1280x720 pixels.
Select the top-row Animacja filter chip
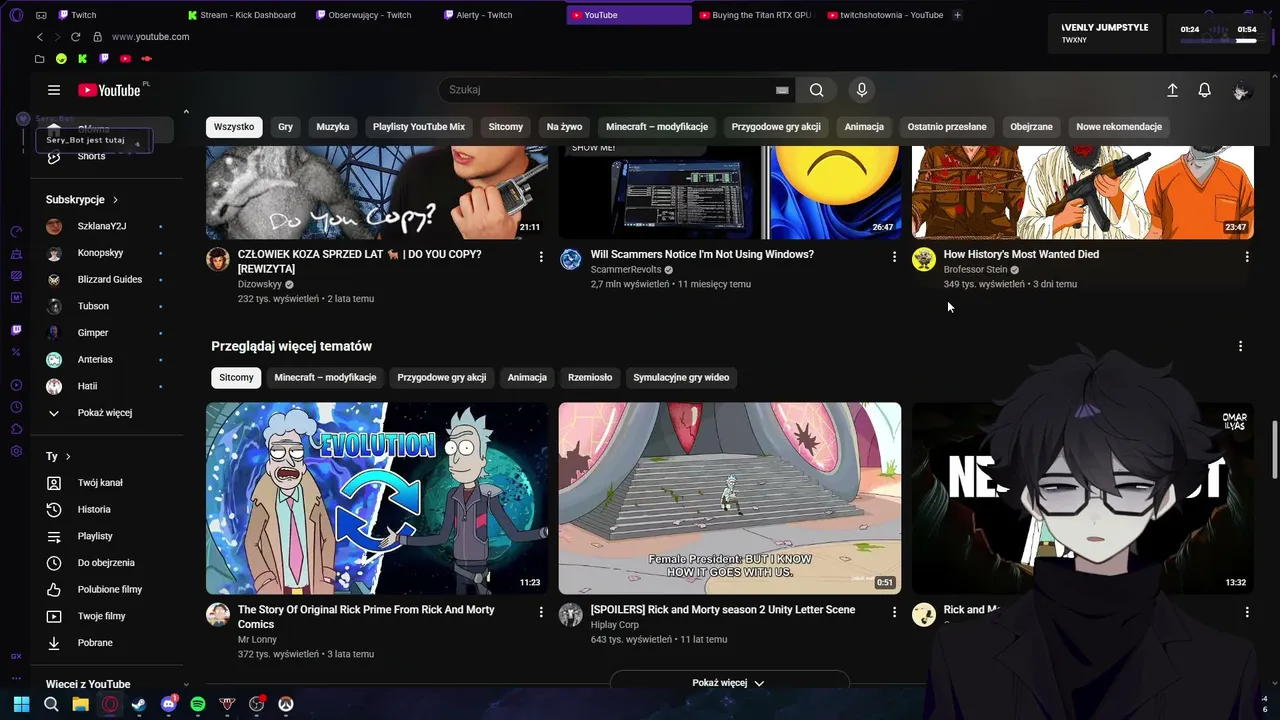click(864, 127)
